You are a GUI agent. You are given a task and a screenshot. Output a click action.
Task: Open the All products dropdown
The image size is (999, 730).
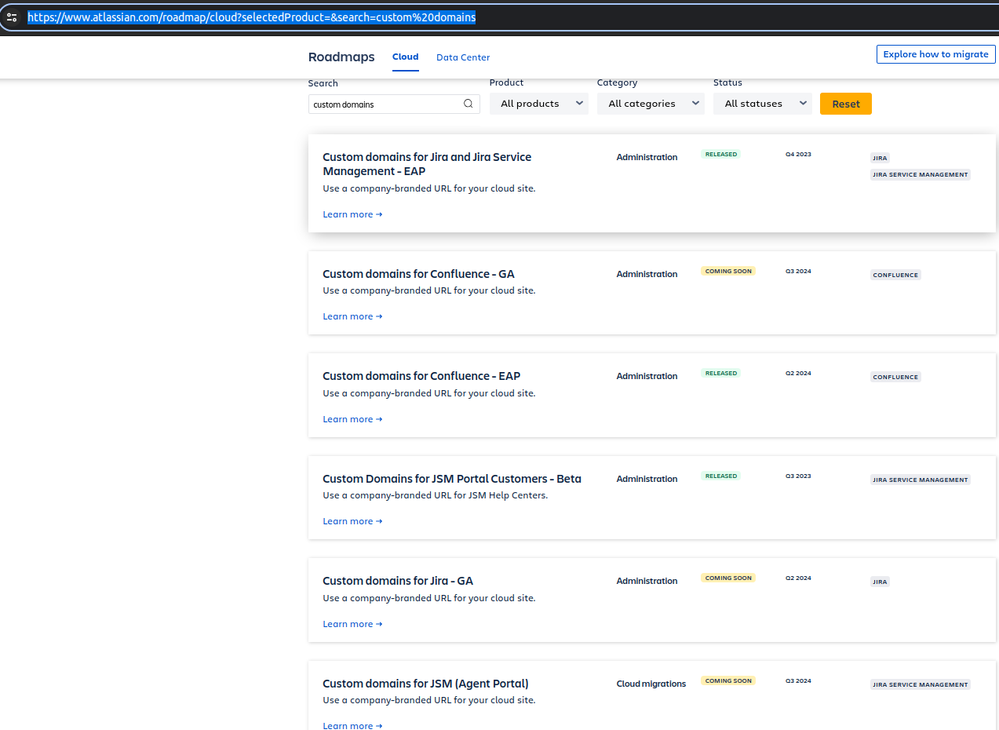pyautogui.click(x=541, y=103)
